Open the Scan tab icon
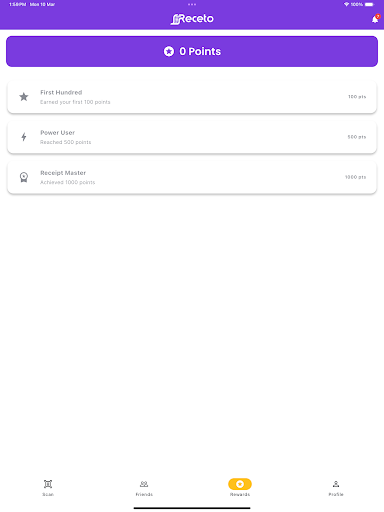 (x=48, y=484)
